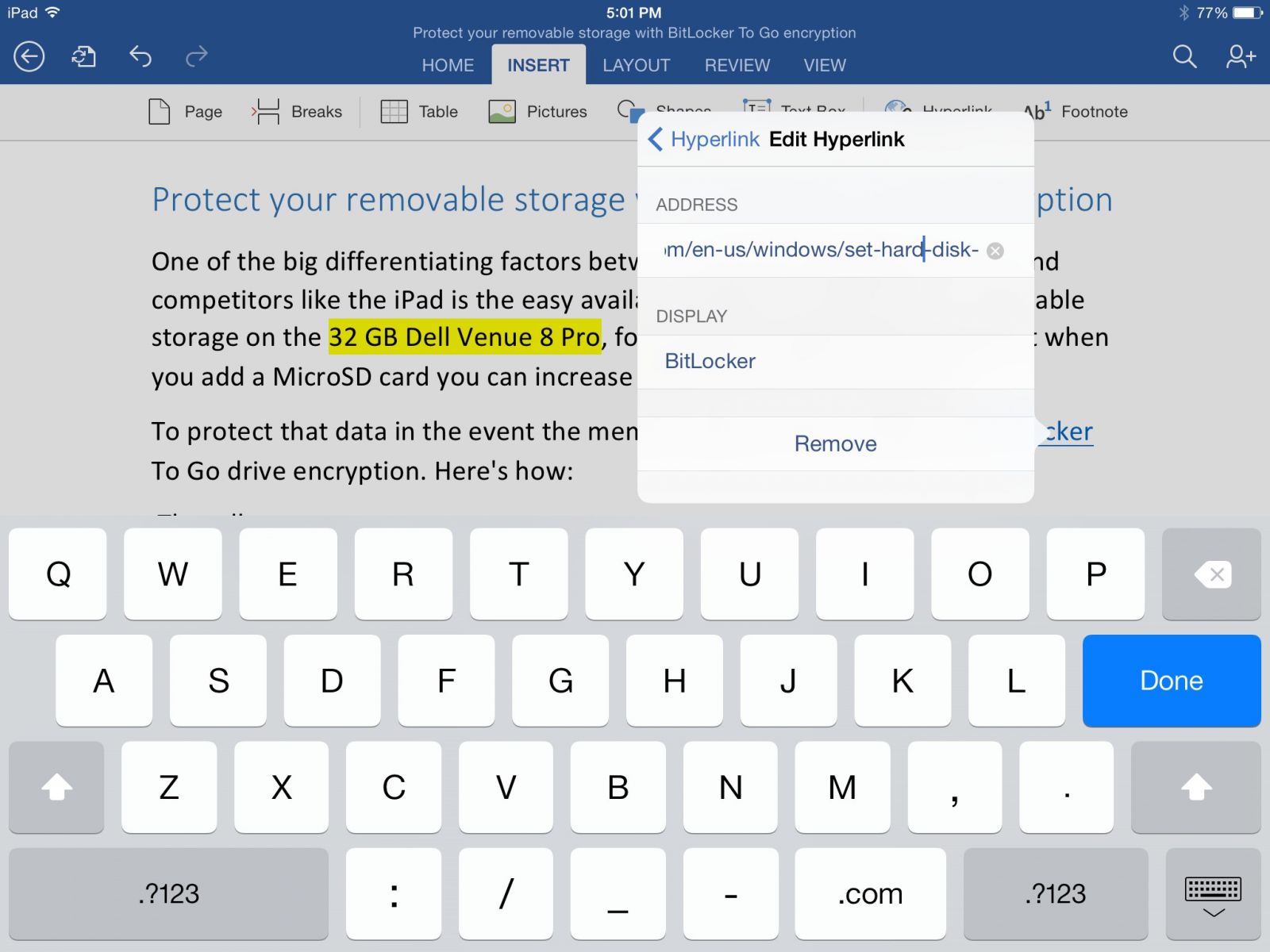Open the LAYOUT tab
This screenshot has height=952, width=1270.
click(636, 65)
